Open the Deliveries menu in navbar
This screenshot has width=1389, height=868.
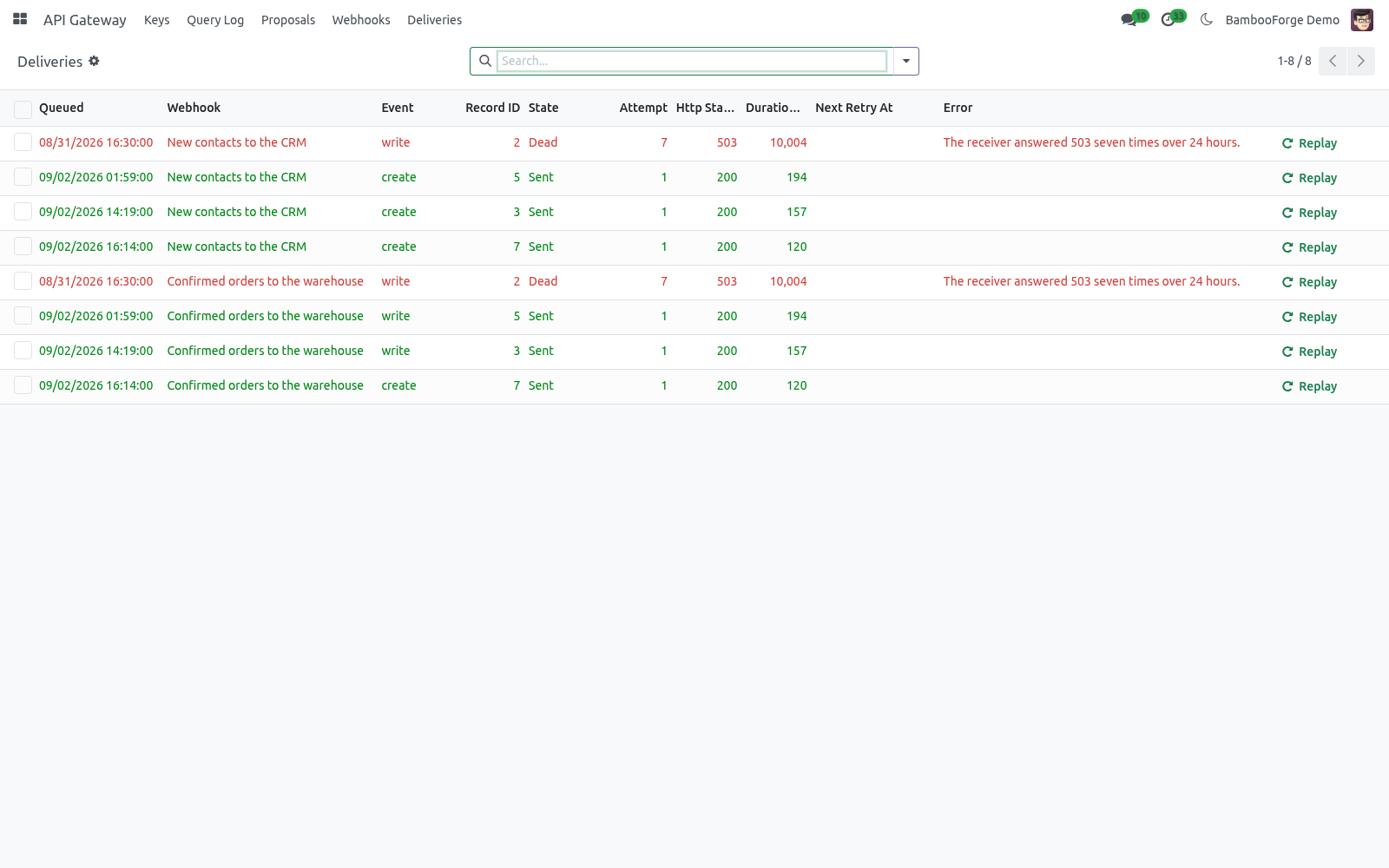pyautogui.click(x=434, y=20)
